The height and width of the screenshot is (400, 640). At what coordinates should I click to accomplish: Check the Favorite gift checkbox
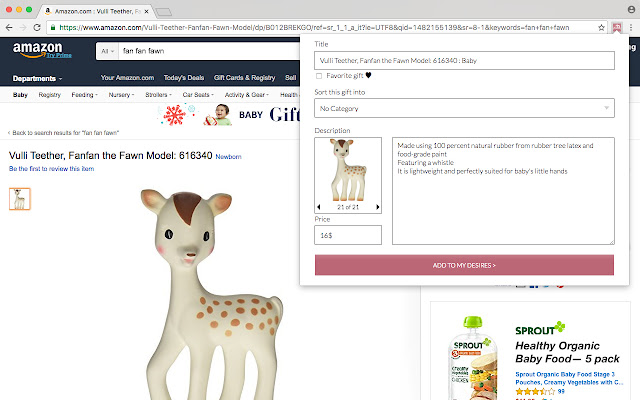pyautogui.click(x=319, y=76)
